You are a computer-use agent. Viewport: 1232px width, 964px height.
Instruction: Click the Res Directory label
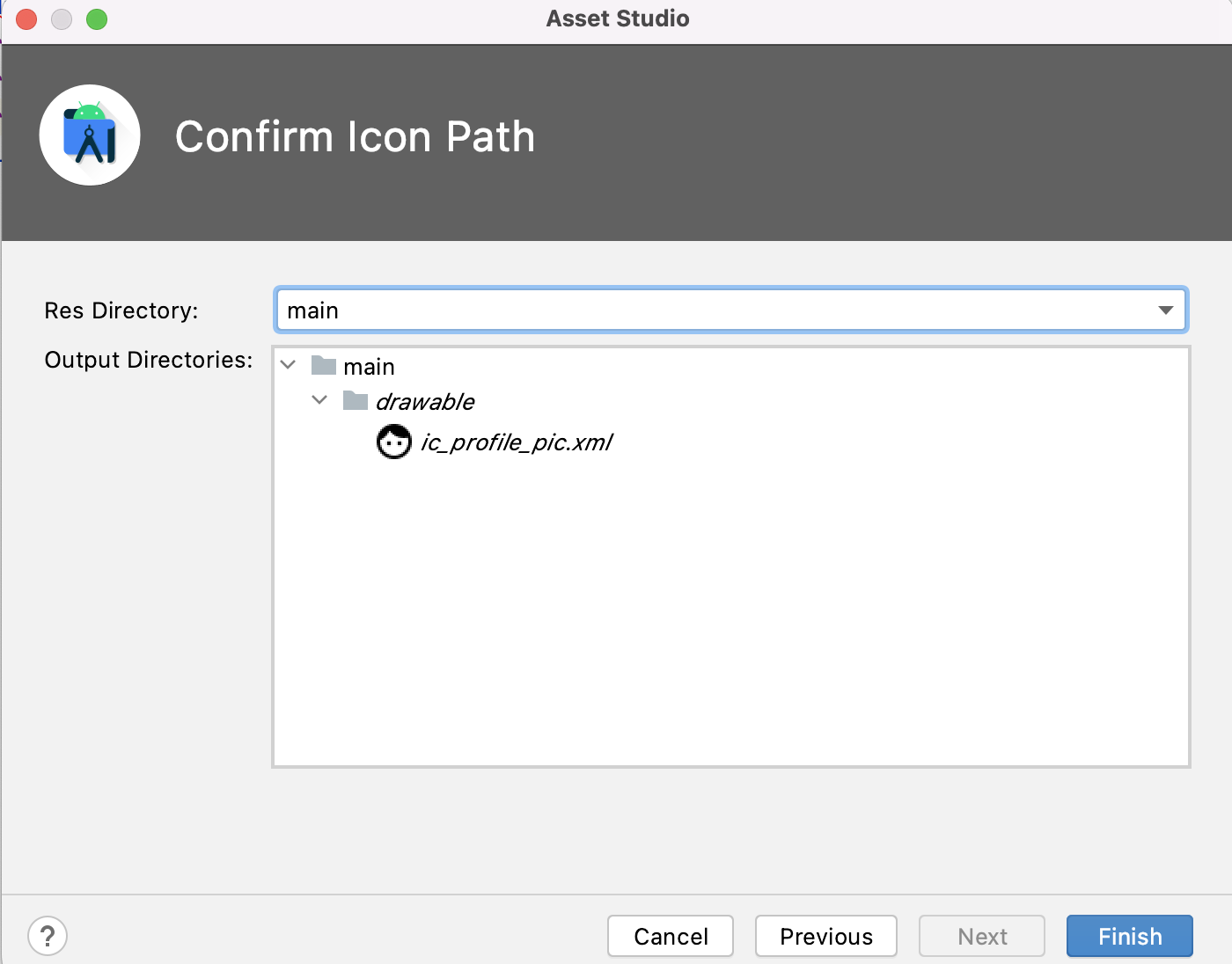[x=121, y=310]
